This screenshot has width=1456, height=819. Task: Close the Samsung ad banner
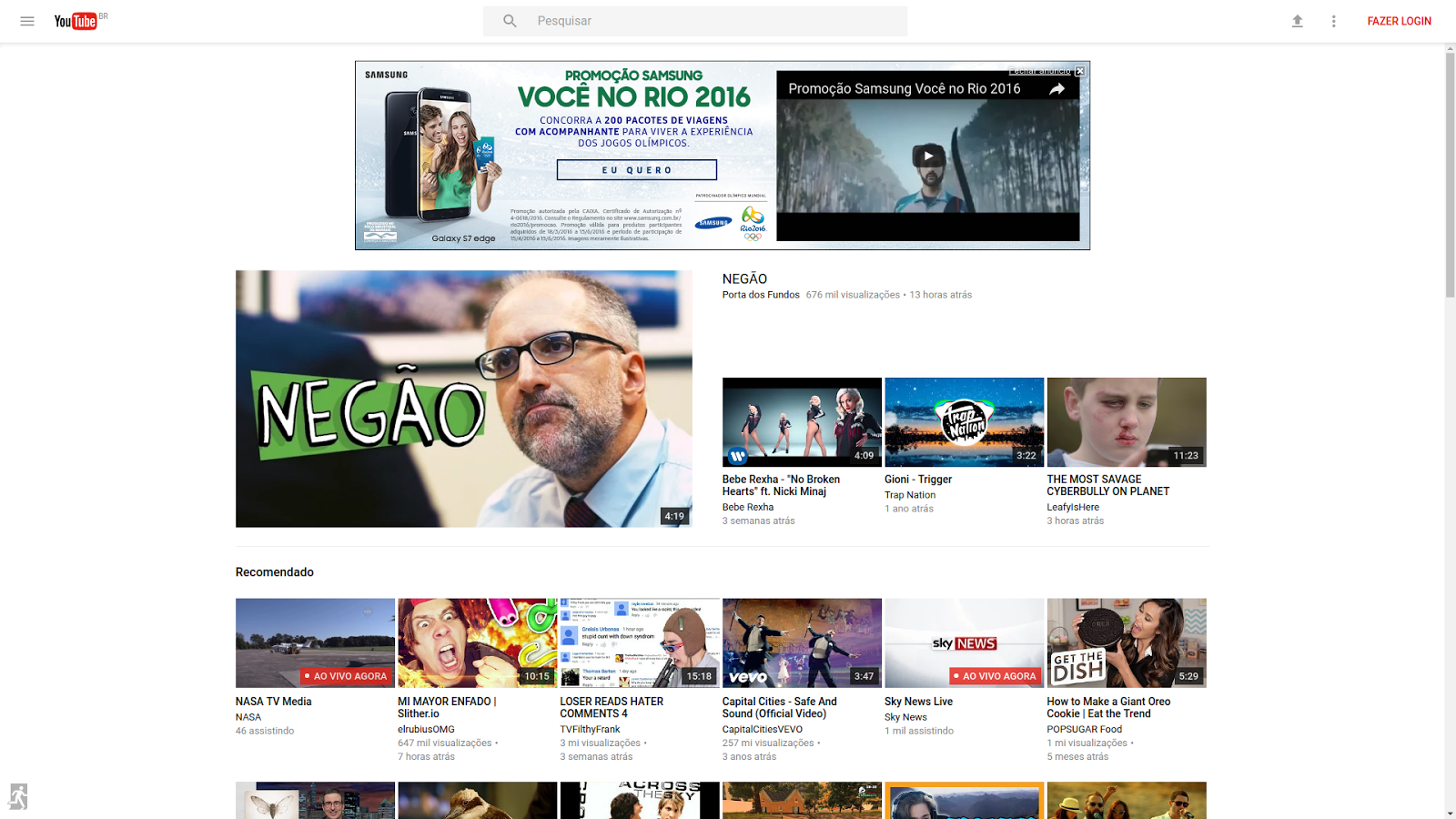coord(1080,71)
